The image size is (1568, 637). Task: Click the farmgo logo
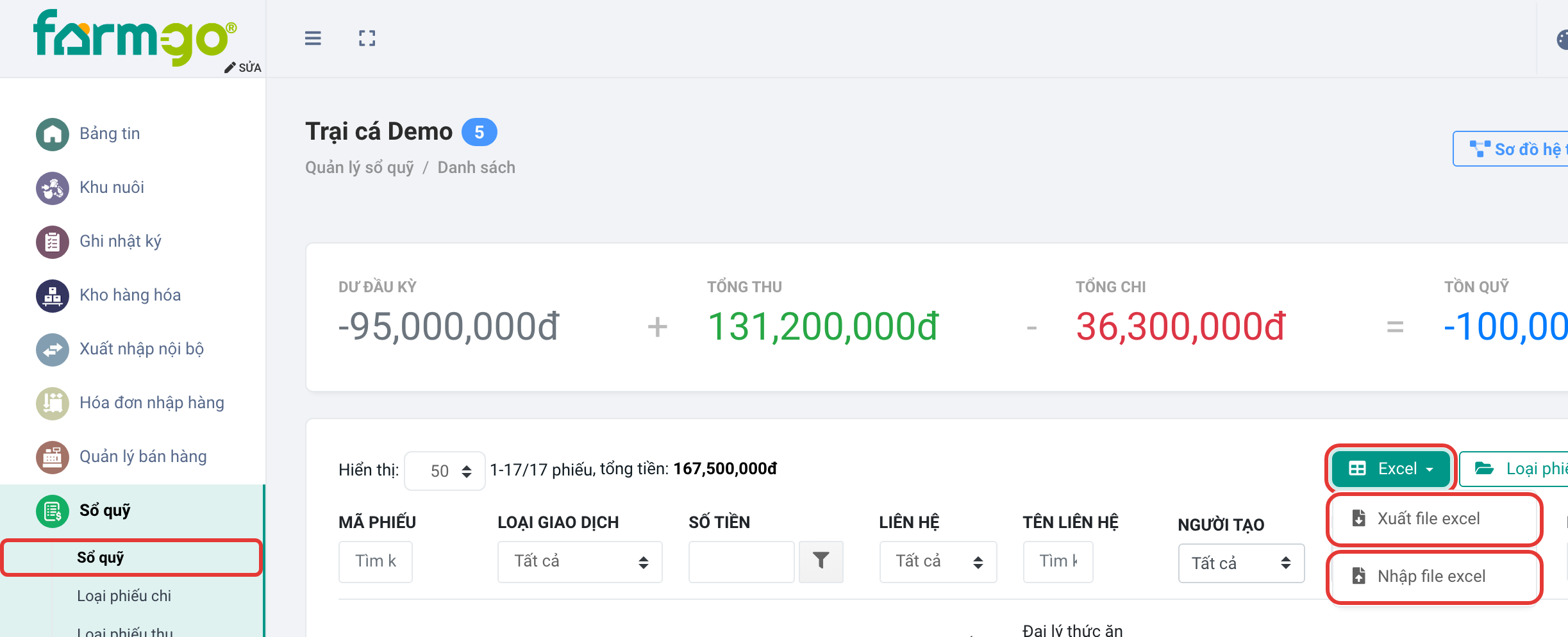point(135,37)
